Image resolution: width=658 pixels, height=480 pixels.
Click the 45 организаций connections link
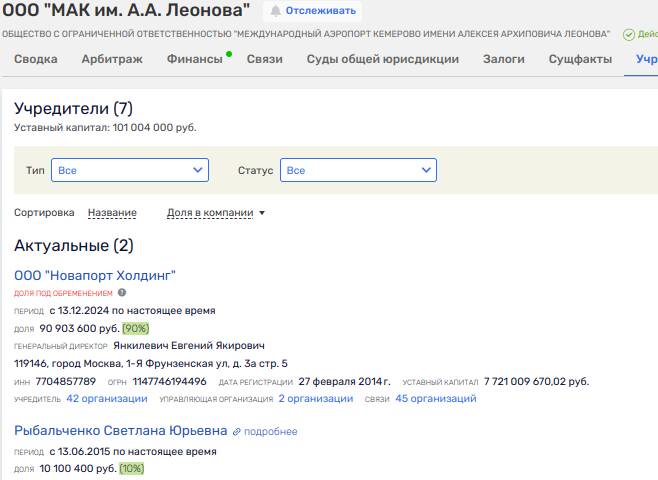pyautogui.click(x=436, y=399)
